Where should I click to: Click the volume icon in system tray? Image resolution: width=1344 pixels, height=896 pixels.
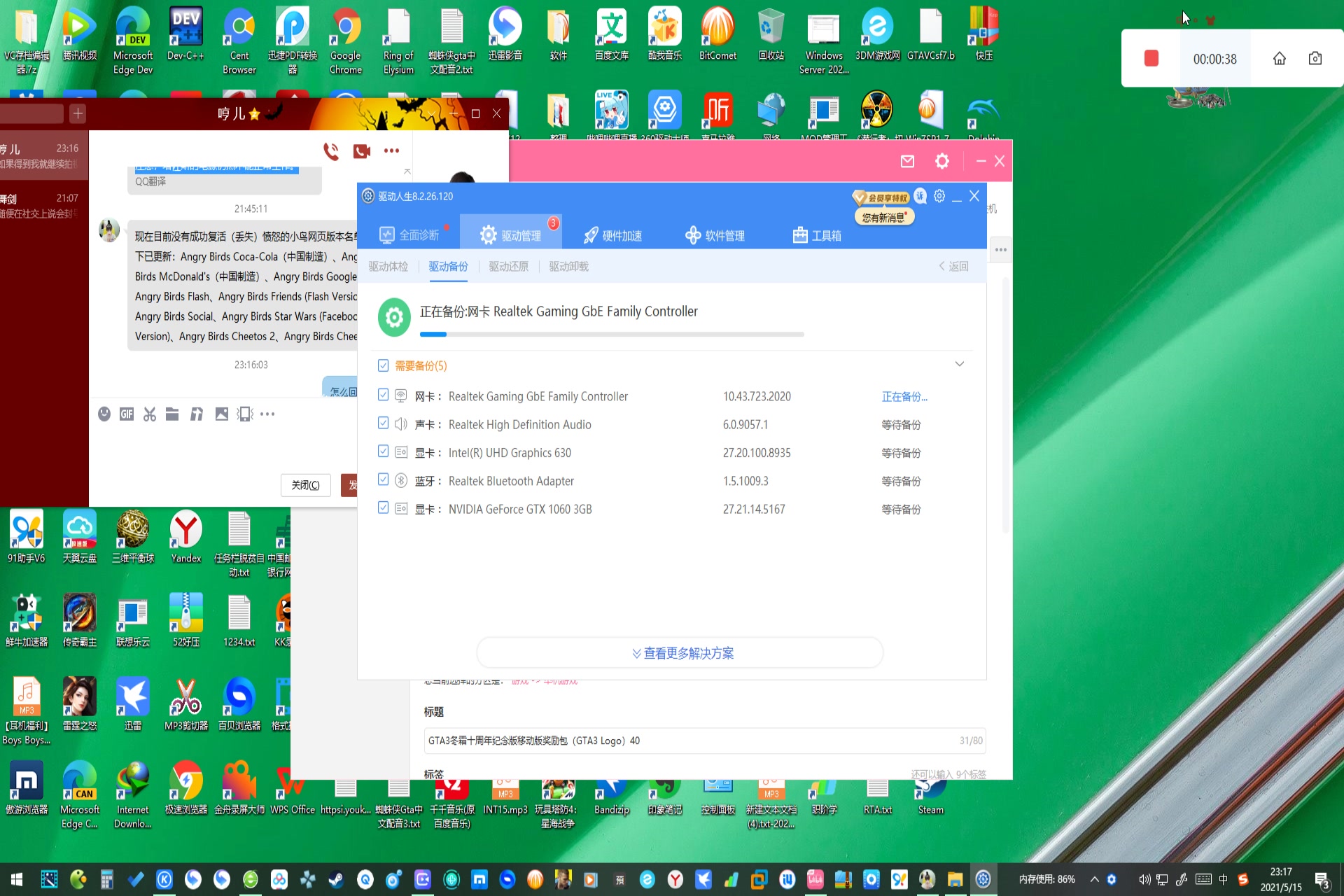pyautogui.click(x=1144, y=879)
